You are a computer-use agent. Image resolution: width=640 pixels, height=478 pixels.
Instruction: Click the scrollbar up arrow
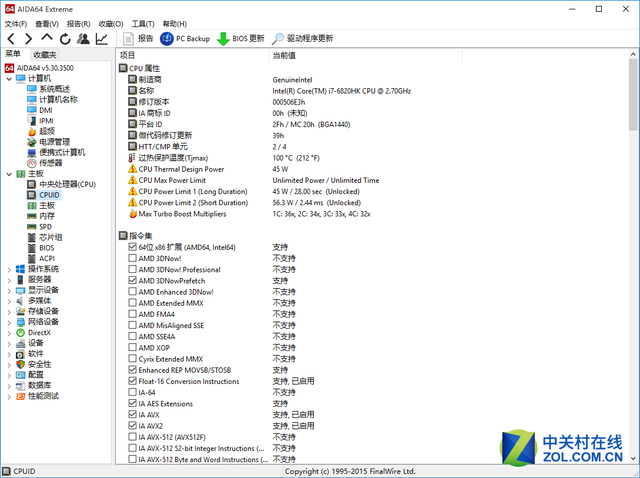tap(633, 54)
